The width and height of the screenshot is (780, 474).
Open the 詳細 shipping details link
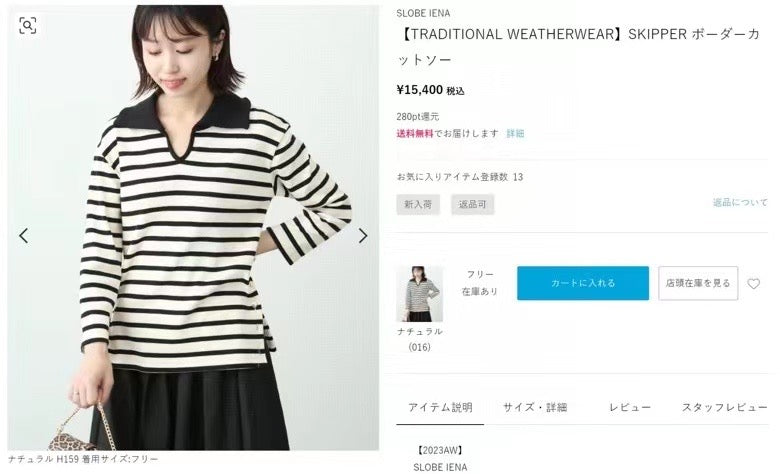click(x=515, y=133)
